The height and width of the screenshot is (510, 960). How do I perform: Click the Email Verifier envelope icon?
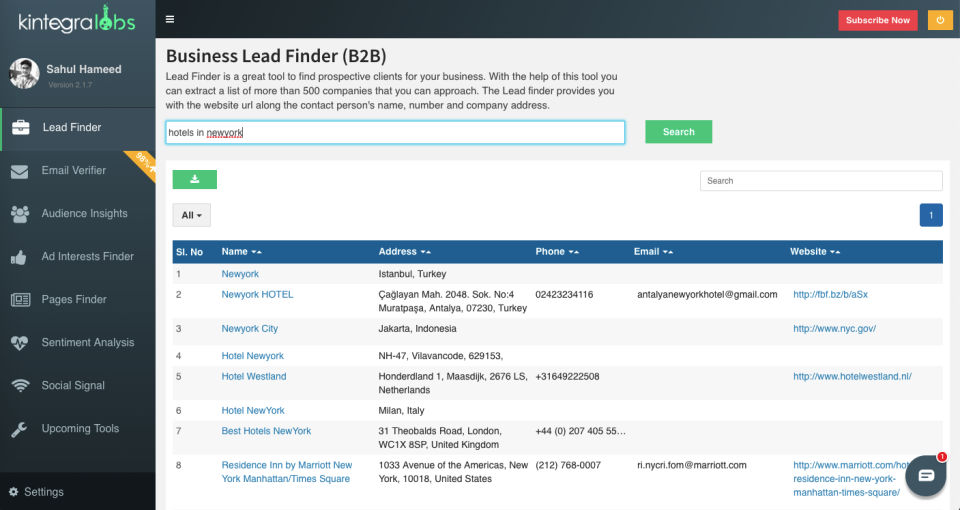(19, 171)
